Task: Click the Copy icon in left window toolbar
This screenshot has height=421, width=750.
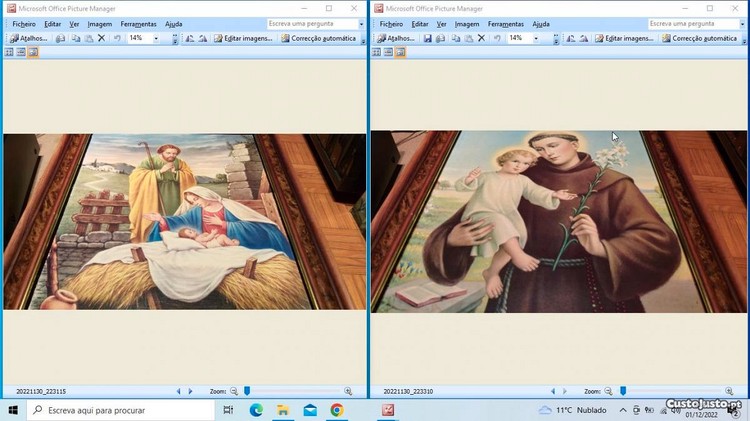Action: [76, 39]
